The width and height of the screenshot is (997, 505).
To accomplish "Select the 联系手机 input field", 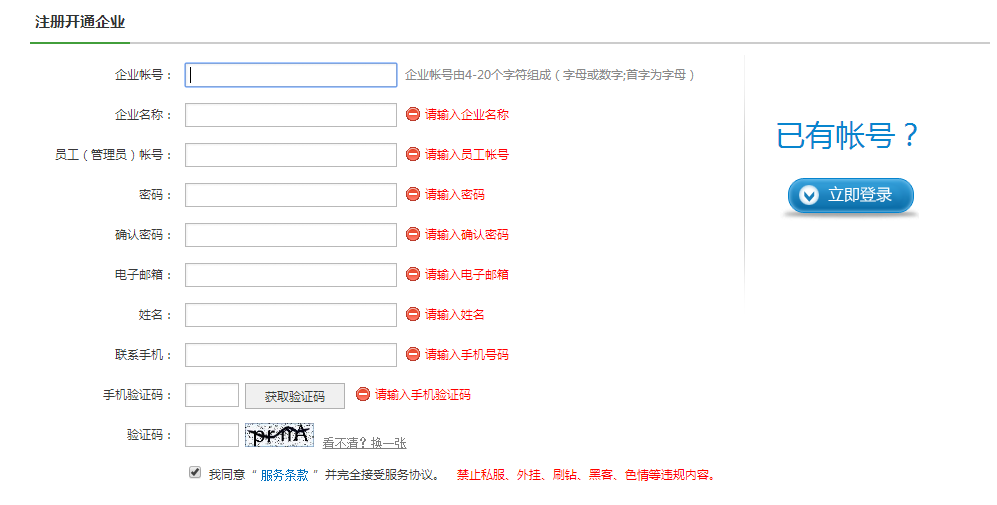I will click(291, 355).
